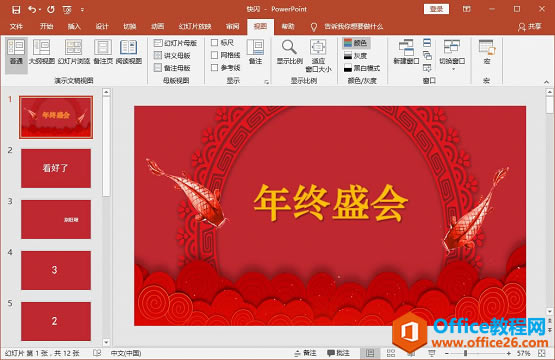The image size is (555, 360).
Task: Click the Move Split icon
Action: tap(427, 68)
